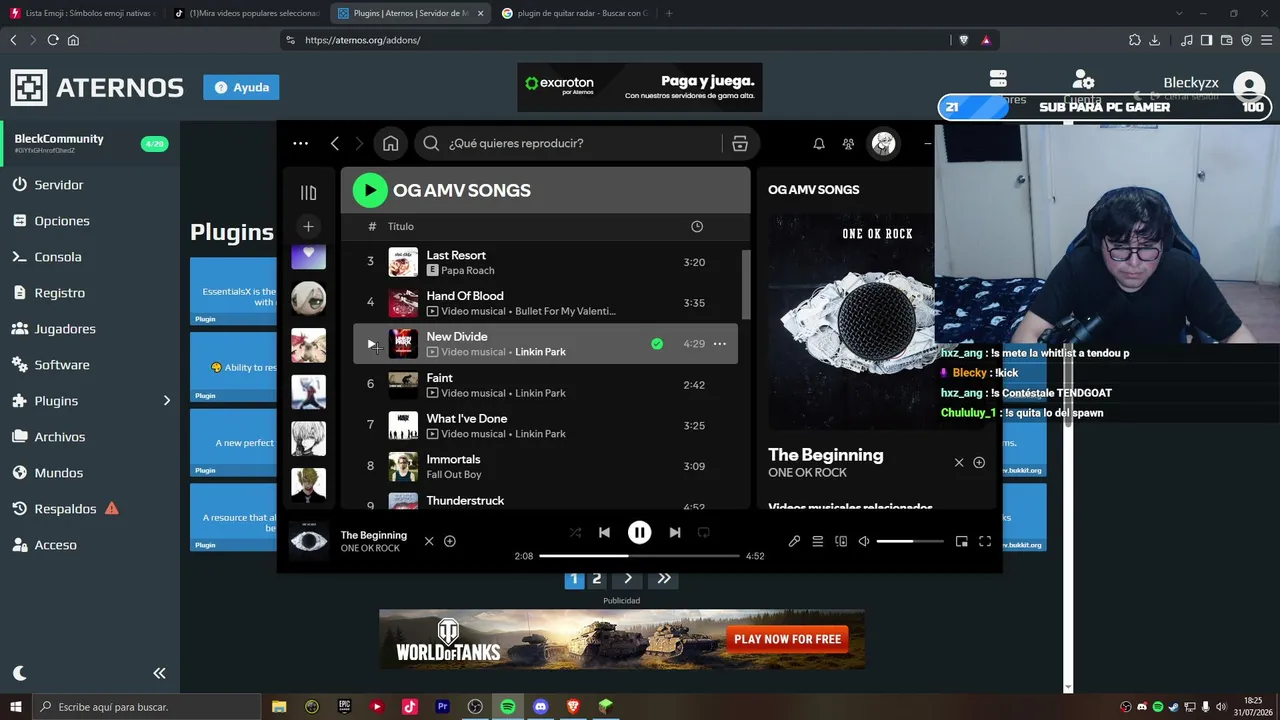Create a new playlist with plus icon

pyautogui.click(x=308, y=226)
